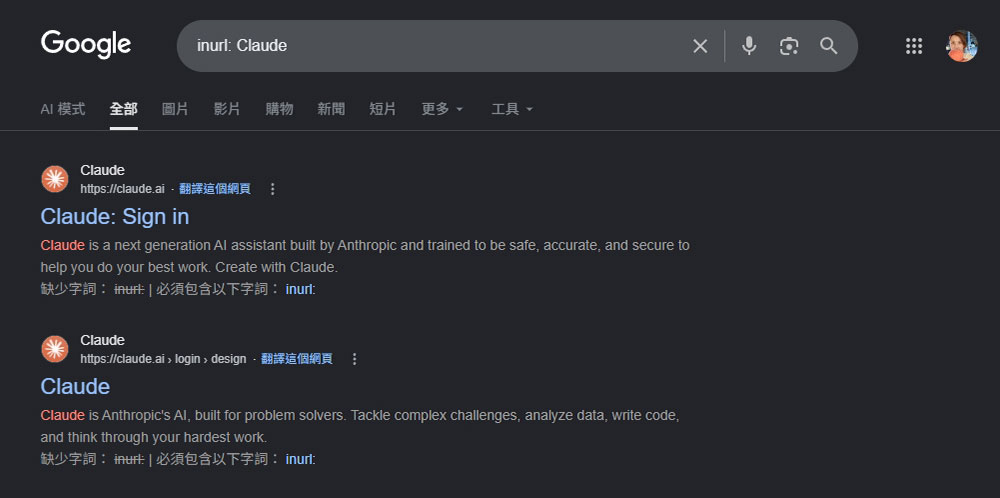The width and height of the screenshot is (1000, 498).
Task: Click the second result titled Claude
Action: coord(75,386)
